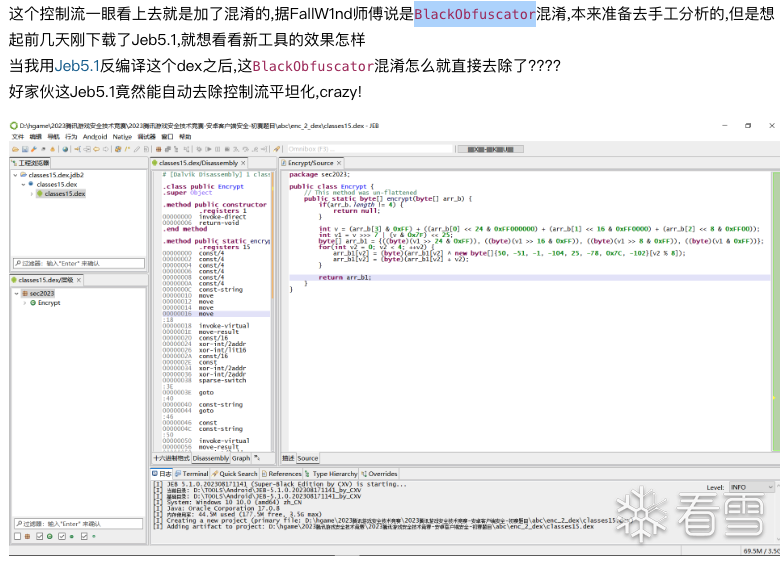Switch to the 十六进制格式 view tab
The height and width of the screenshot is (561, 780).
pyautogui.click(x=172, y=458)
